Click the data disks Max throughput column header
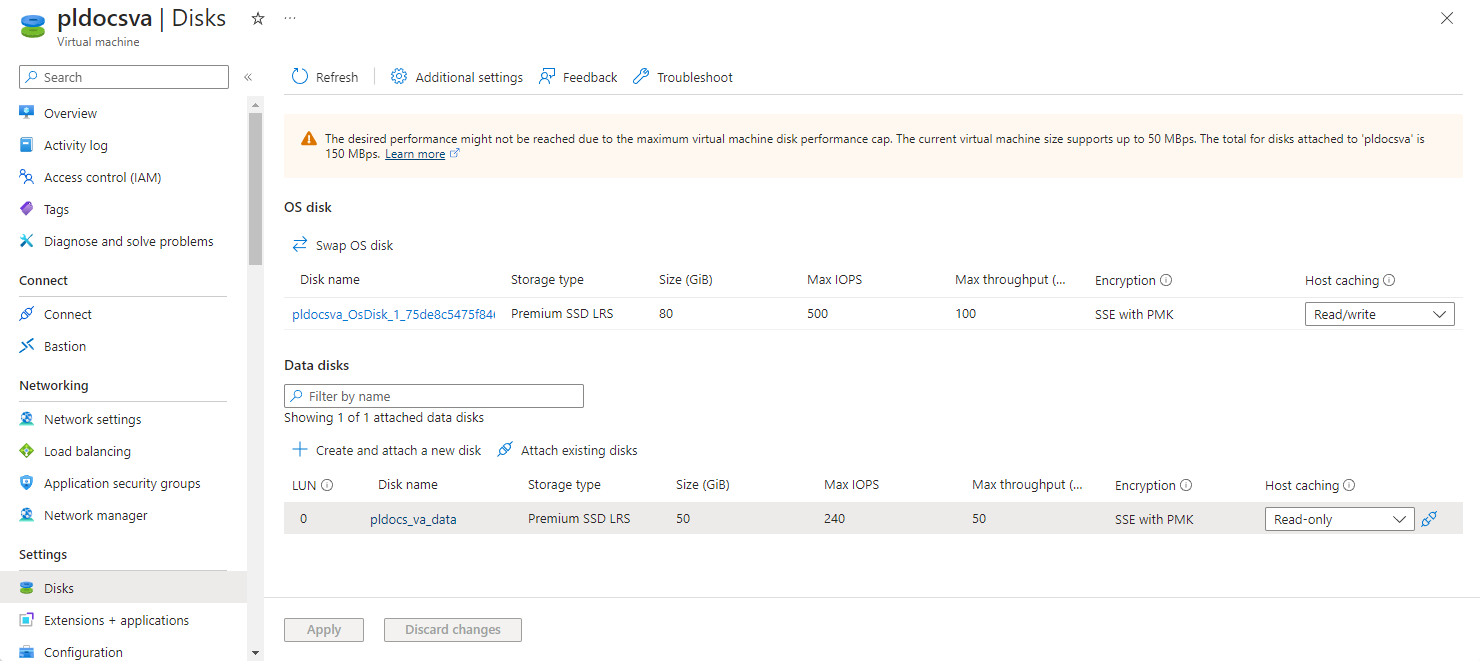 point(1027,485)
